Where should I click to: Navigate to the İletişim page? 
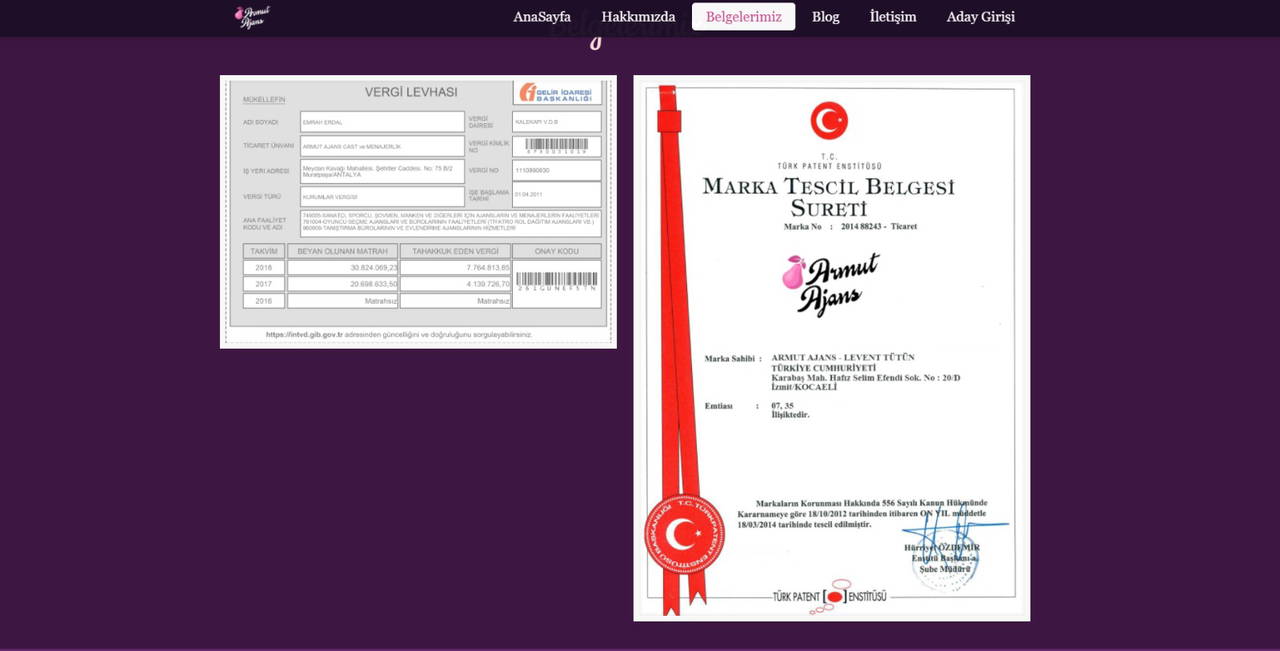coord(892,17)
